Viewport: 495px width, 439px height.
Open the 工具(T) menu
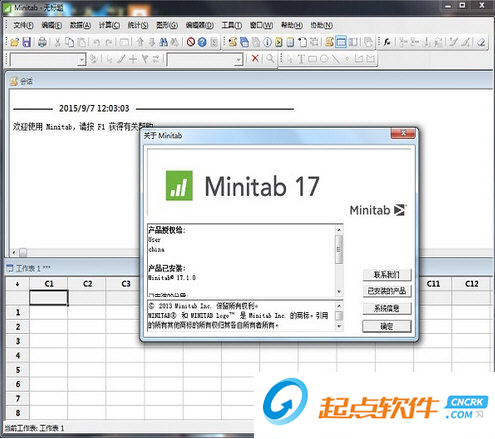[232, 25]
